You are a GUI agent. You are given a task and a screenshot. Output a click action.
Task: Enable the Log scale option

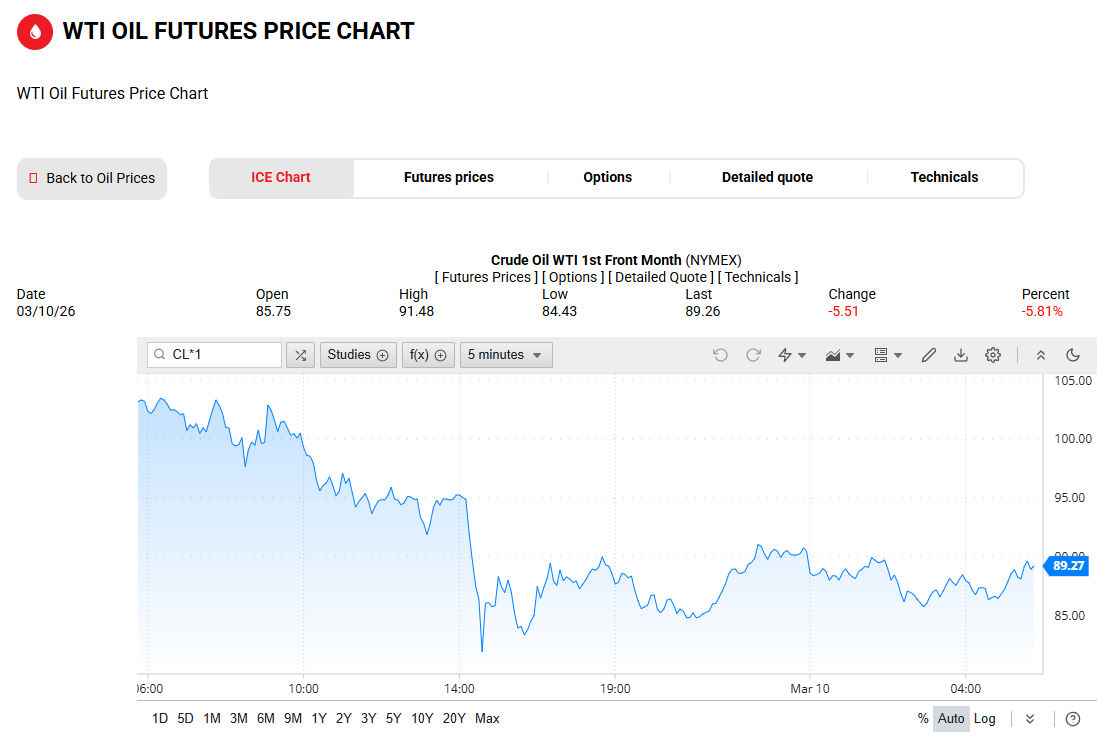tap(985, 718)
